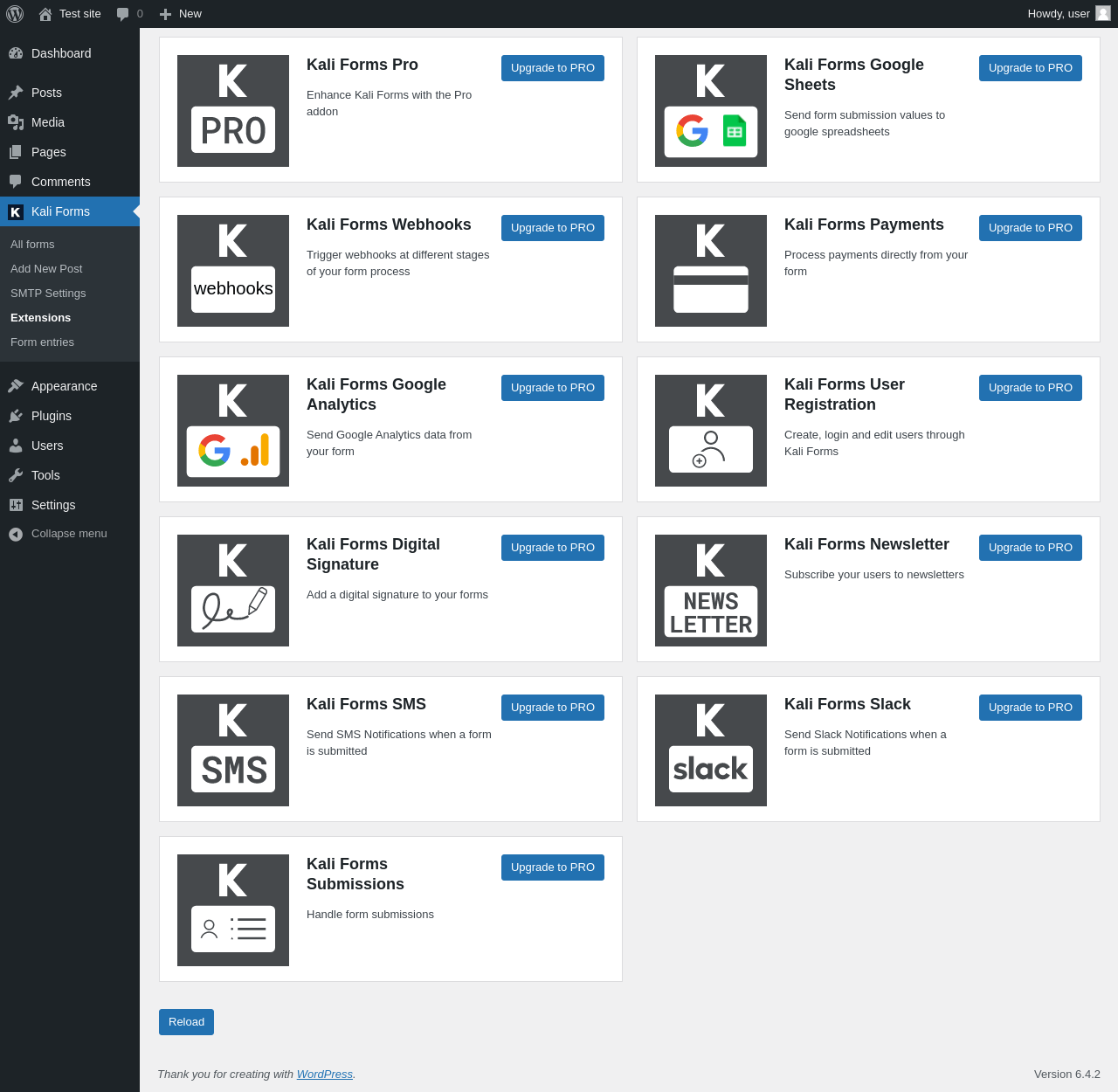Upgrade to PRO for Kali Forms Submissions
The height and width of the screenshot is (1092, 1118).
553,867
